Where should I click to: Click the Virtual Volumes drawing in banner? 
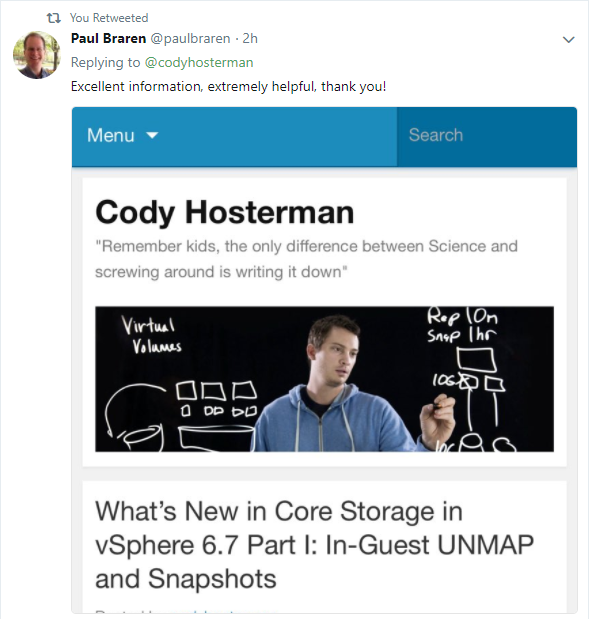(152, 336)
